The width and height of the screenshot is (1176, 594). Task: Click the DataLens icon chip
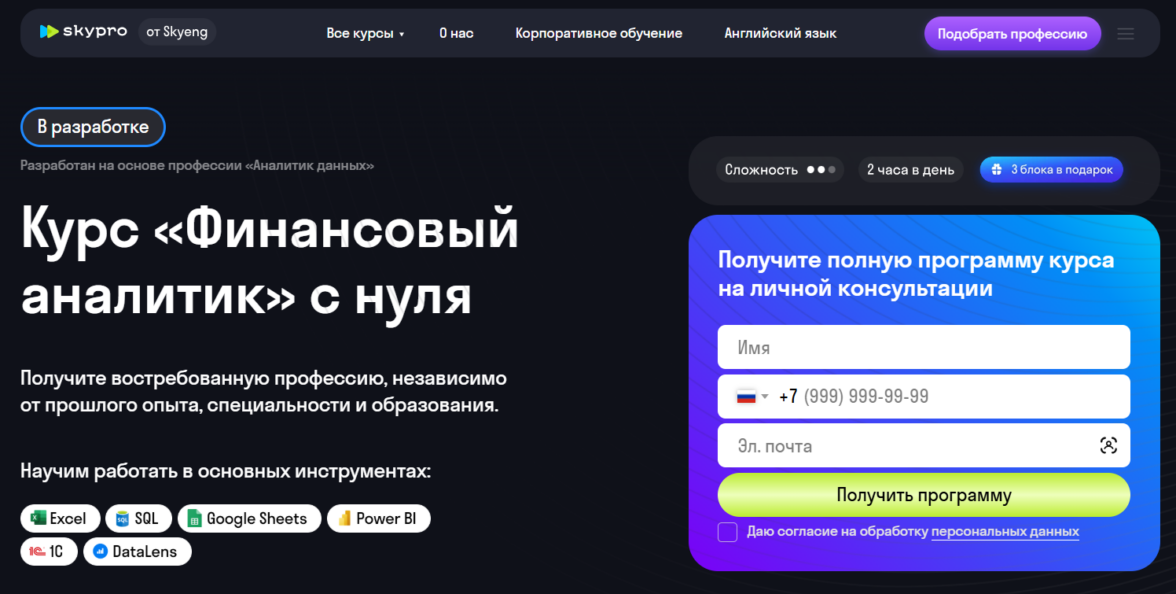[x=137, y=551]
